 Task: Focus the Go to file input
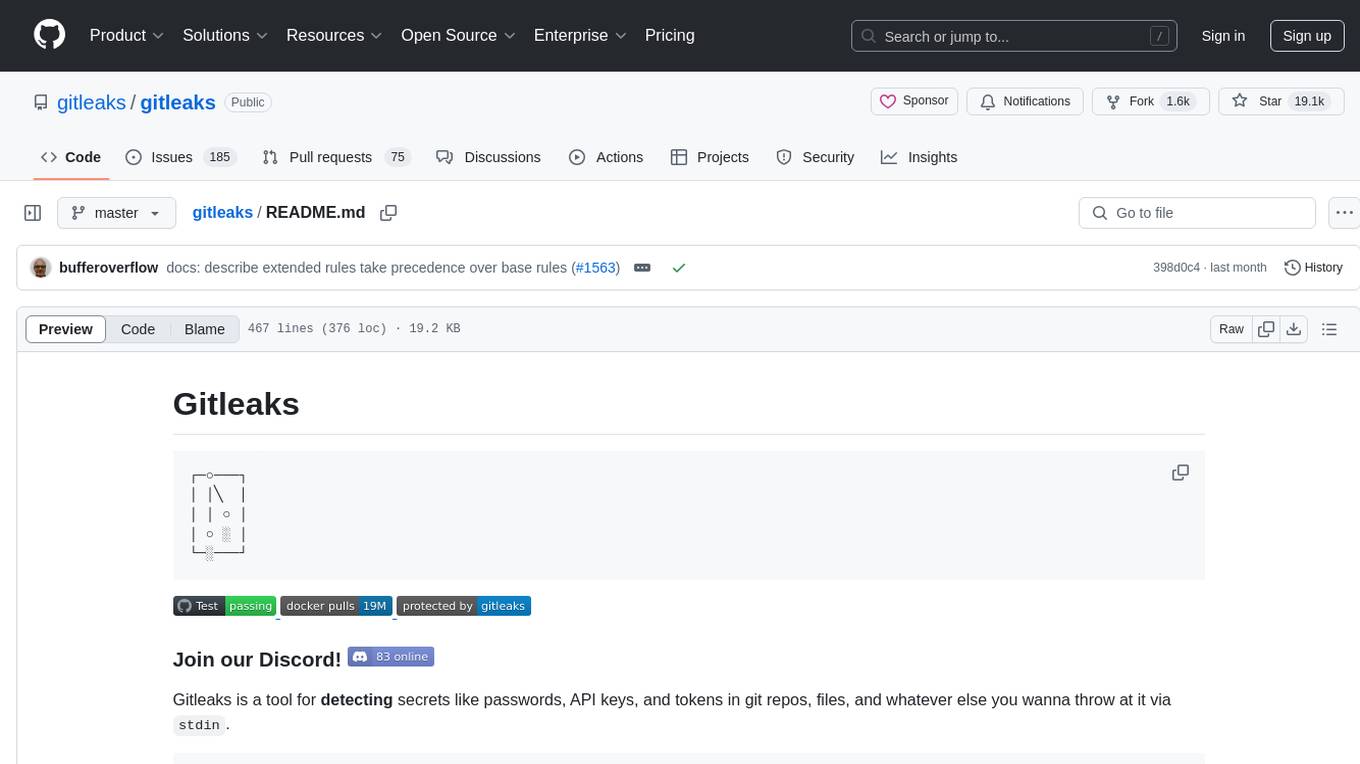click(x=1197, y=213)
